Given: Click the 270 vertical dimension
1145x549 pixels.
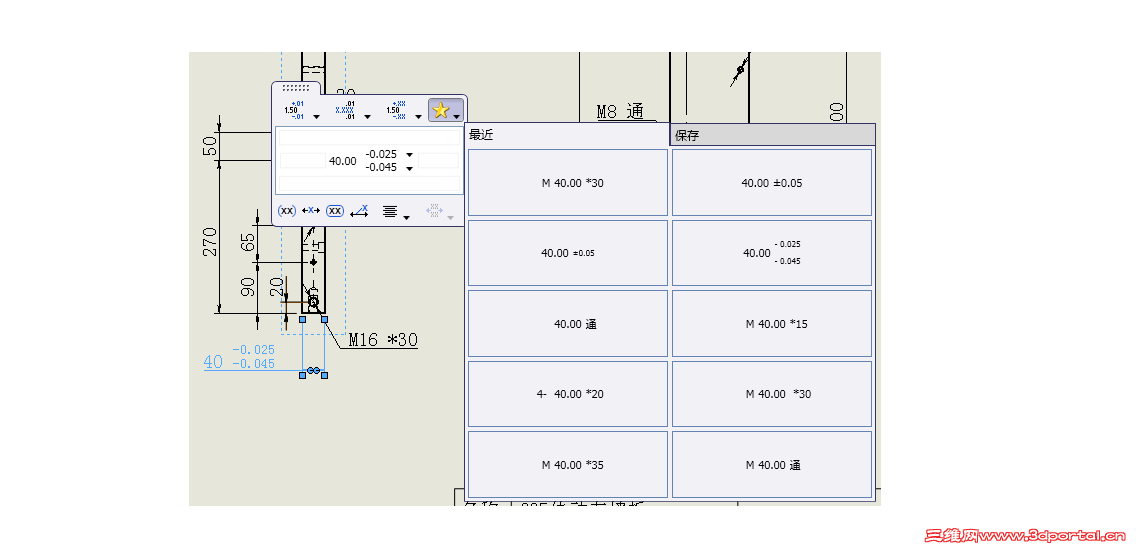Looking at the screenshot, I should tap(210, 242).
